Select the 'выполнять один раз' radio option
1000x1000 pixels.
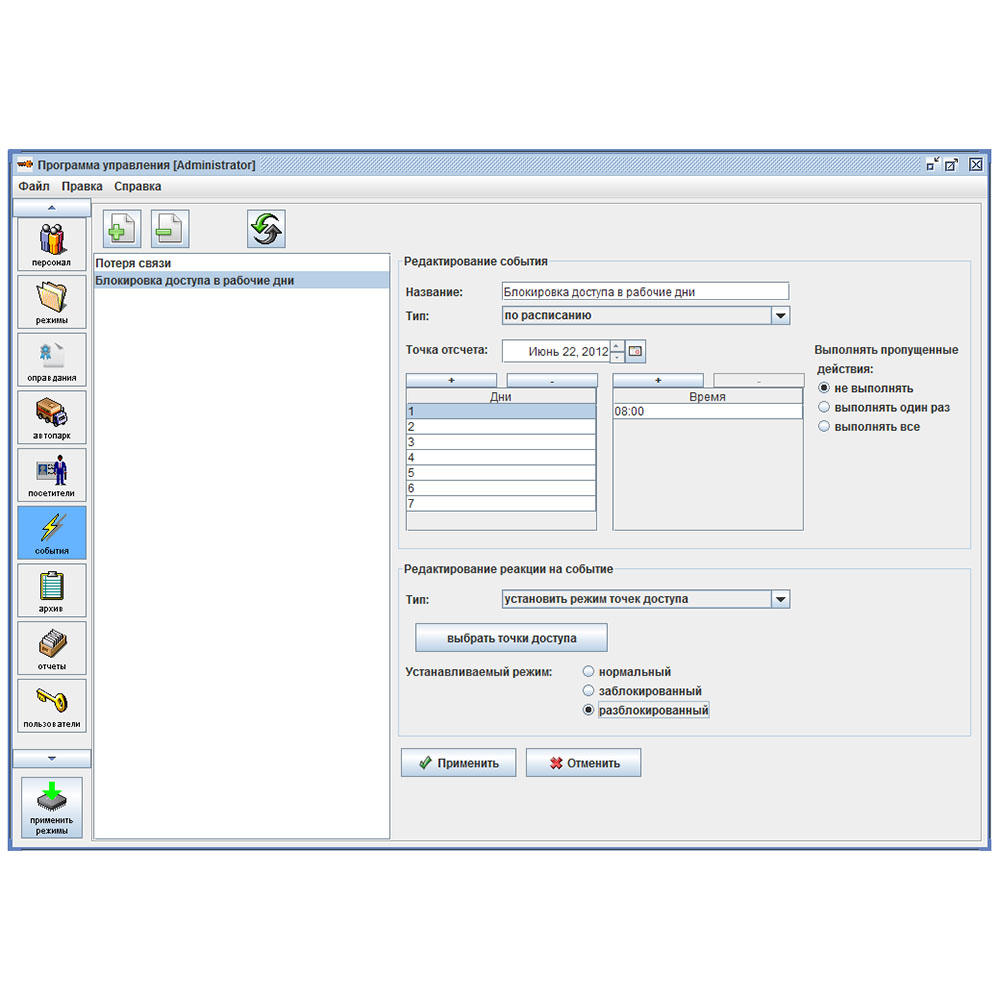tap(825, 407)
